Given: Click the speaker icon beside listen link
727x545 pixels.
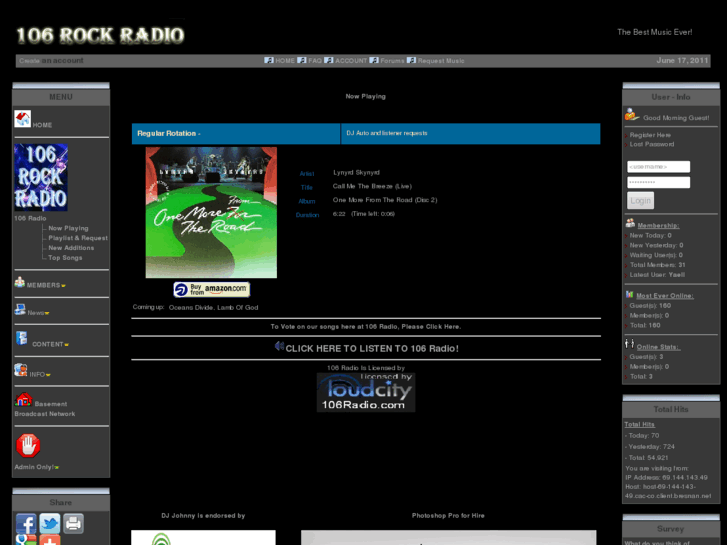Looking at the screenshot, I should point(279,346).
